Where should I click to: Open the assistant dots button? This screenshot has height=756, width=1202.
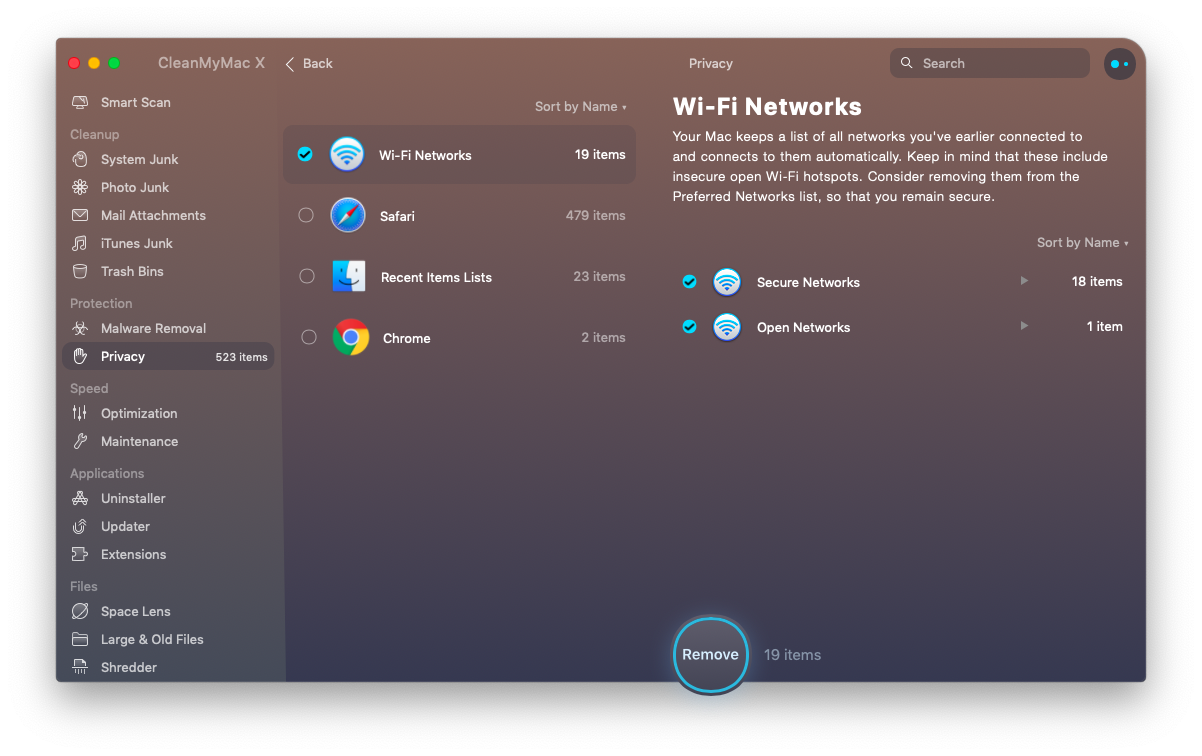click(x=1119, y=64)
